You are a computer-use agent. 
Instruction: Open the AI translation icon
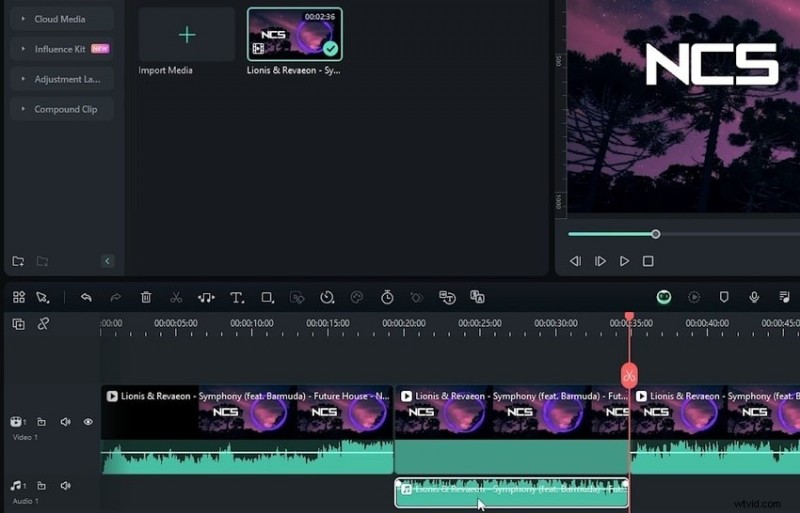(477, 297)
